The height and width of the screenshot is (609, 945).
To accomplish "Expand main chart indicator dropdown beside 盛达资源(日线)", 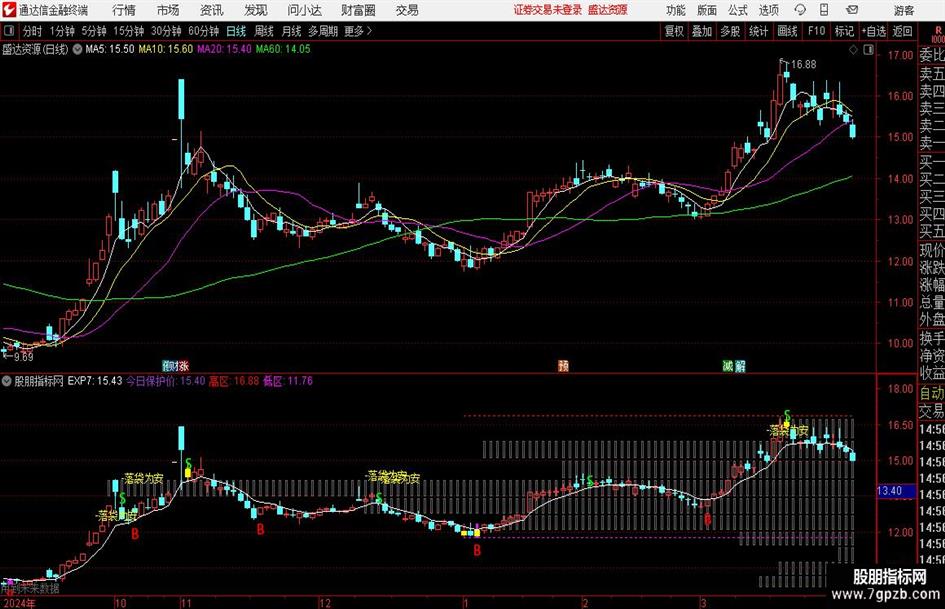I will point(77,49).
